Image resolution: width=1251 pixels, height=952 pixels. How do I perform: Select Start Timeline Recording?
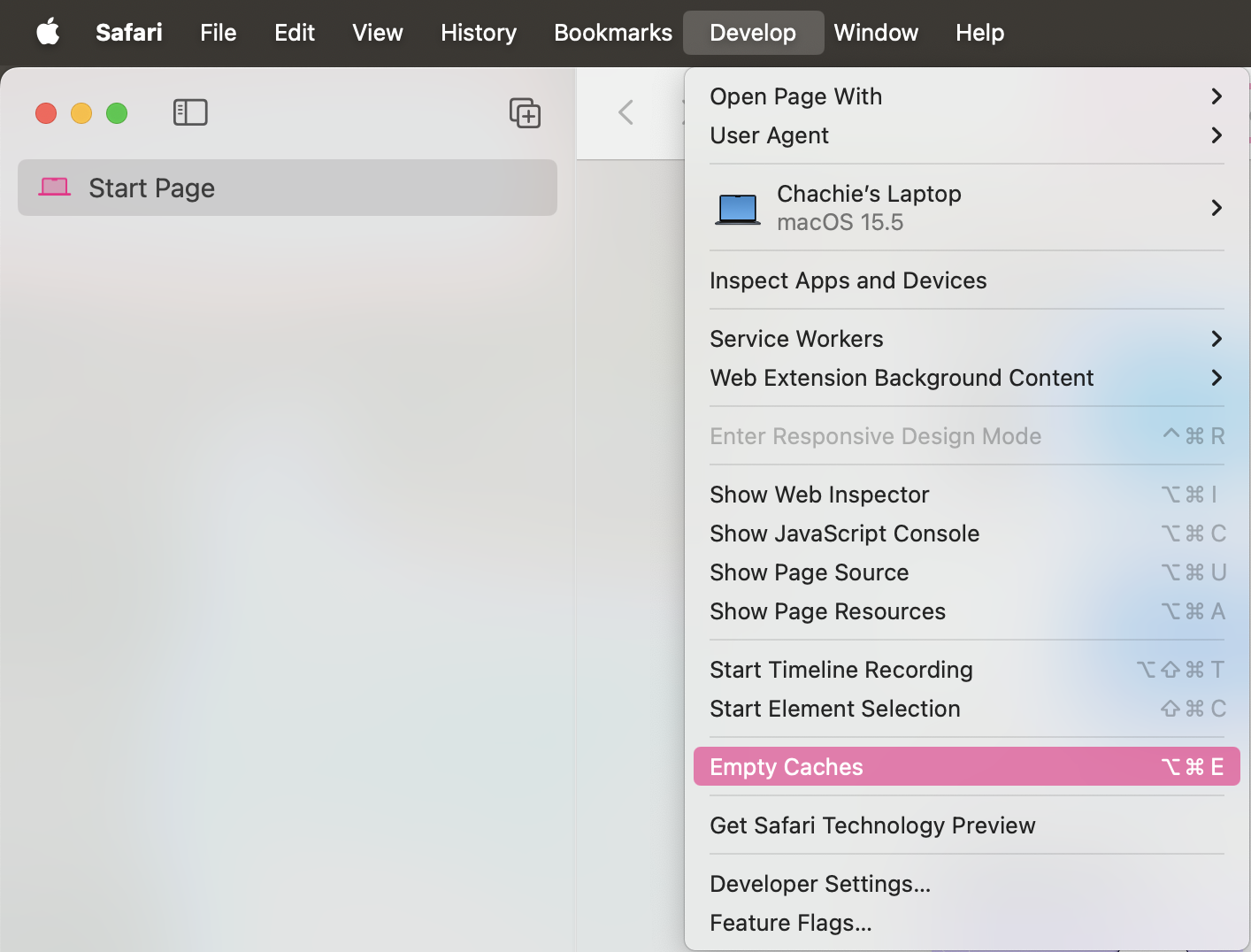pyautogui.click(x=967, y=670)
